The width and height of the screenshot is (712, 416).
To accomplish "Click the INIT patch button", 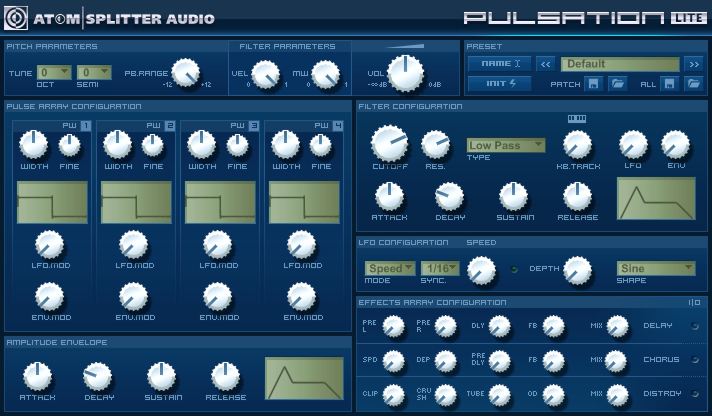I will coord(499,84).
